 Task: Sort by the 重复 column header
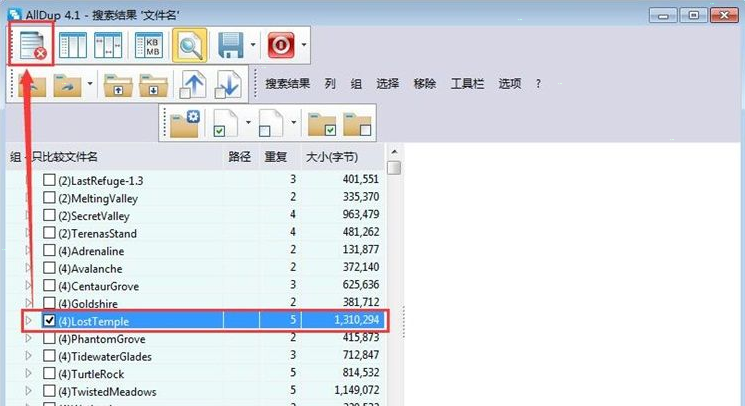click(x=275, y=157)
